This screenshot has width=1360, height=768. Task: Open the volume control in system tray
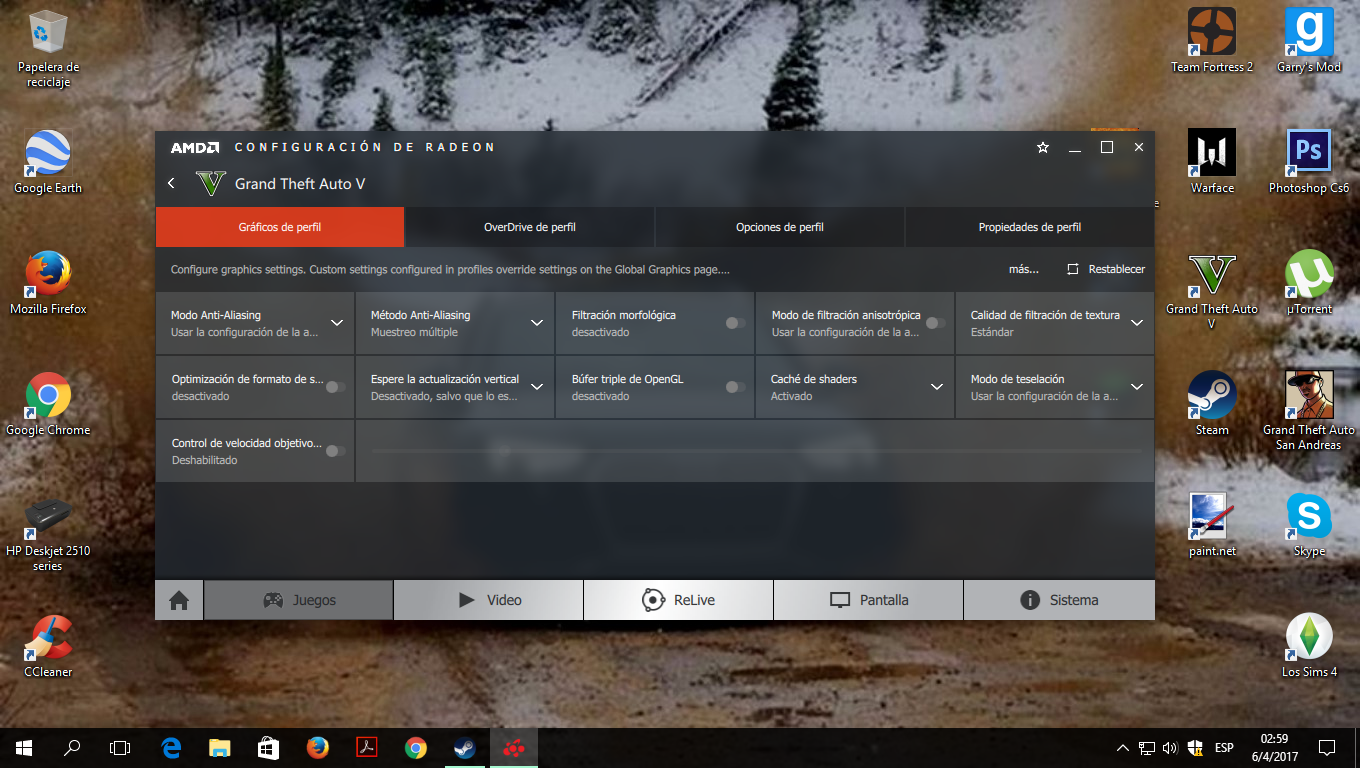pos(1170,747)
